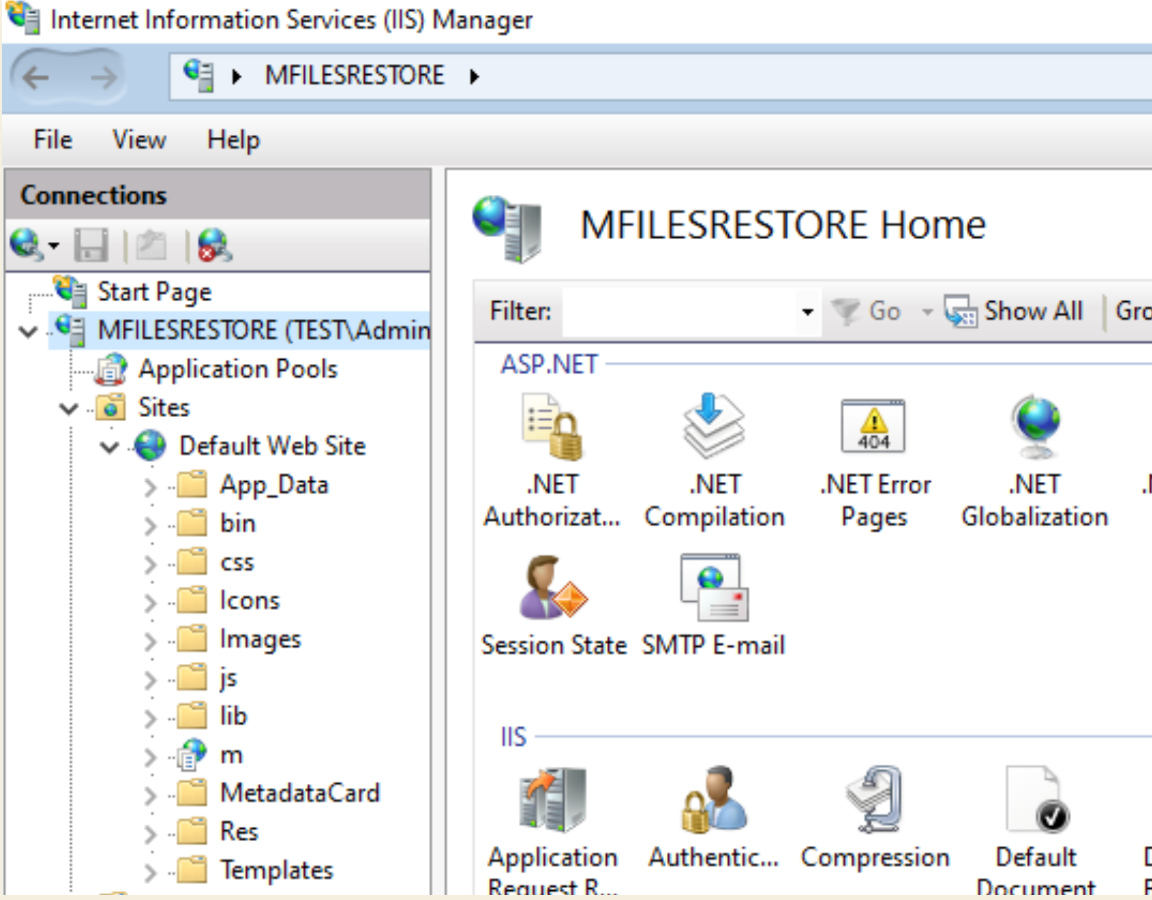Open Compression feature icon
The image size is (1152, 900).
[x=875, y=819]
